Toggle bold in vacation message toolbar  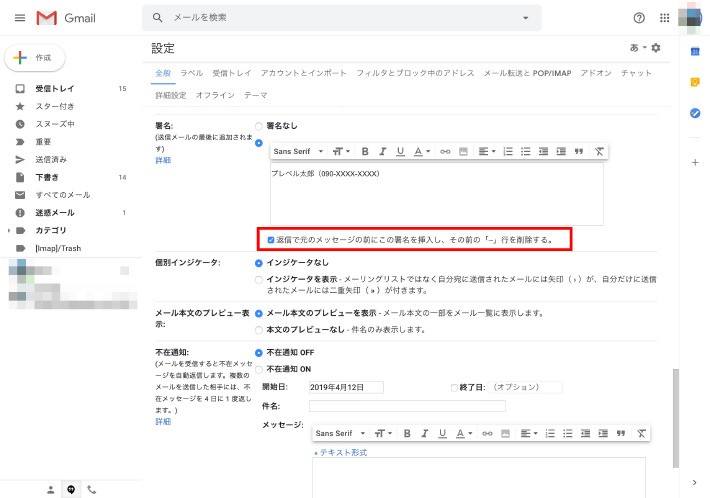(x=407, y=433)
